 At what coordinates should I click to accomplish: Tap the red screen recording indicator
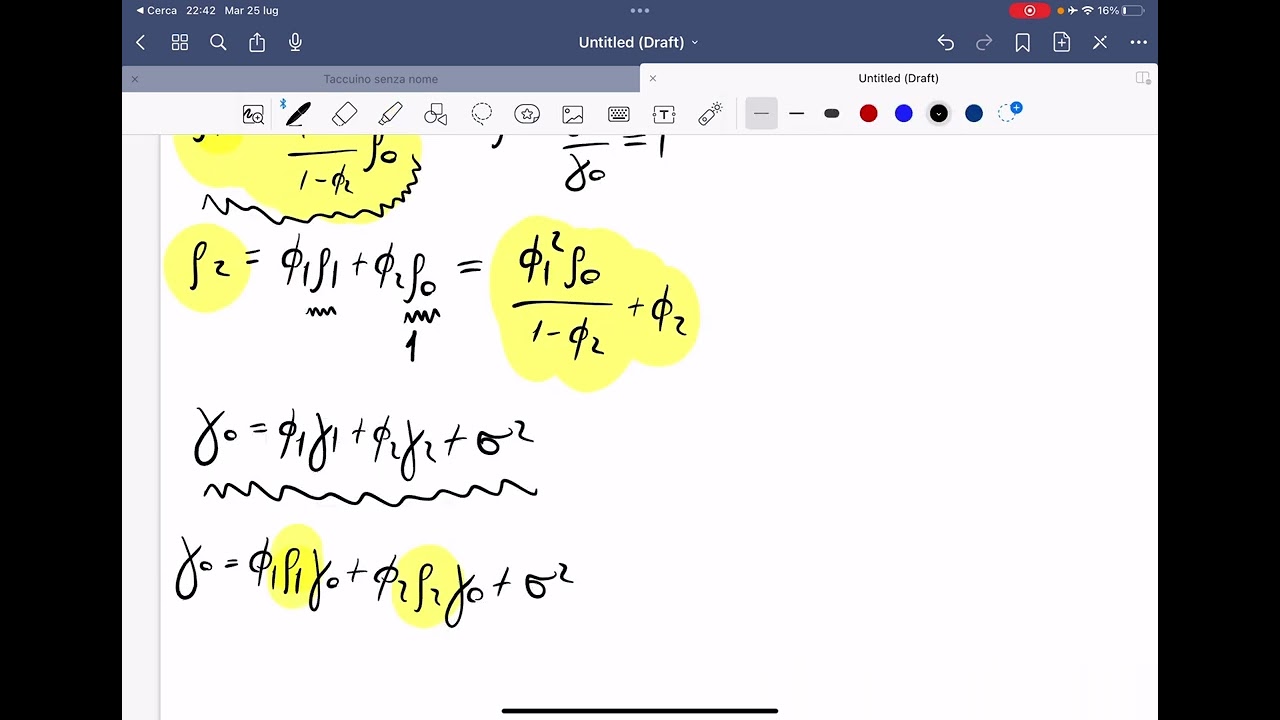[x=1030, y=10]
